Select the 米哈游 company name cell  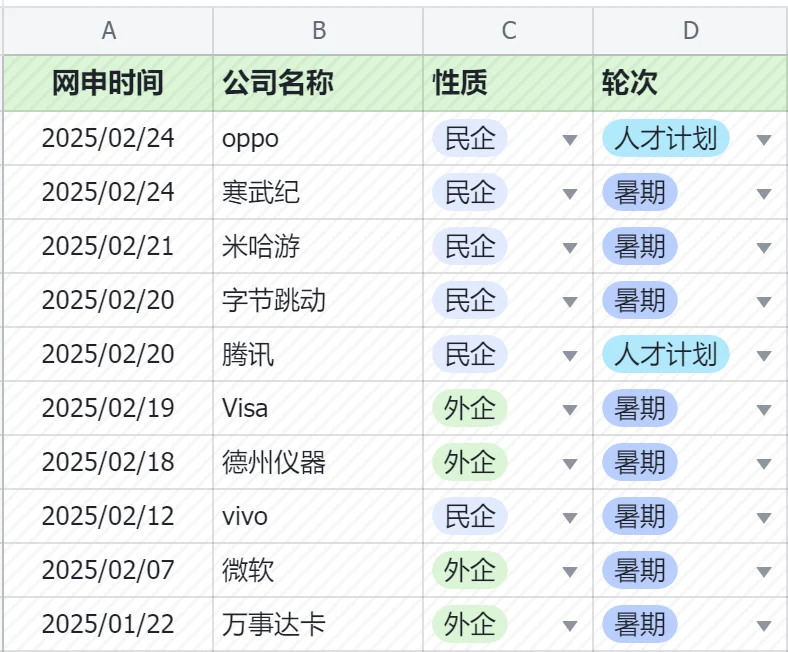pyautogui.click(x=318, y=246)
